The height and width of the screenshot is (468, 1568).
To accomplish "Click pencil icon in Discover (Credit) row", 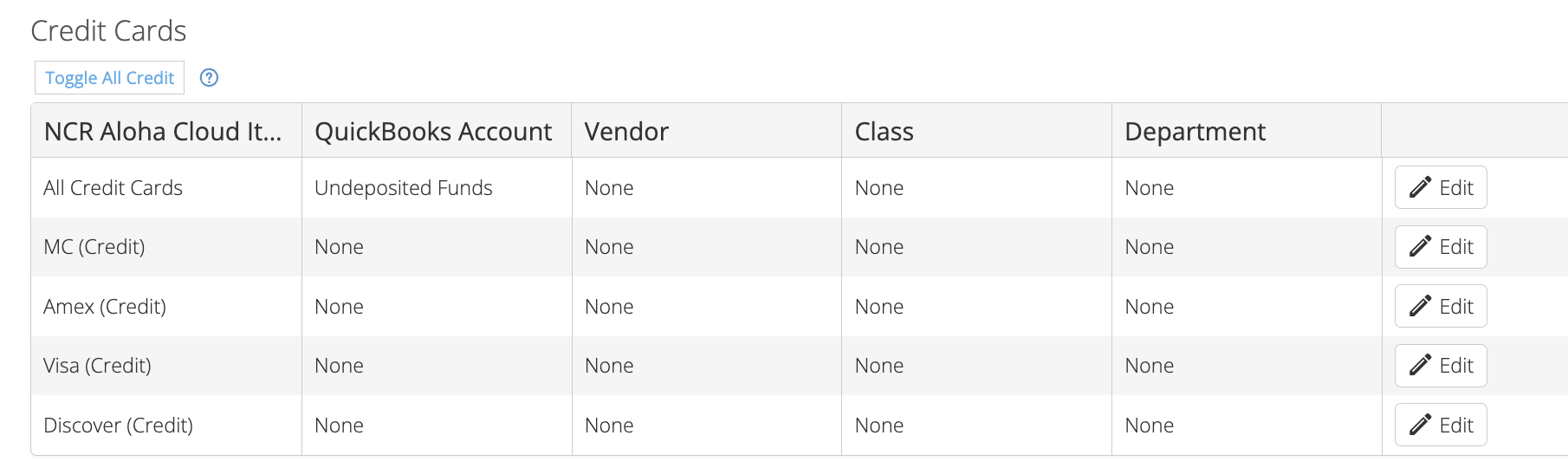I will pos(1420,425).
